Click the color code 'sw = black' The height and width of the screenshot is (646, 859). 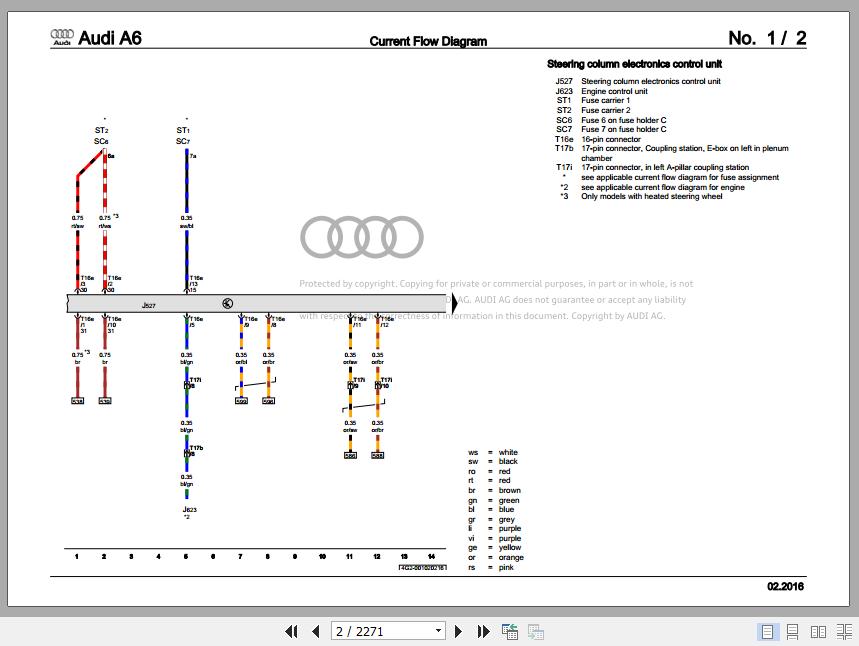tap(493, 461)
